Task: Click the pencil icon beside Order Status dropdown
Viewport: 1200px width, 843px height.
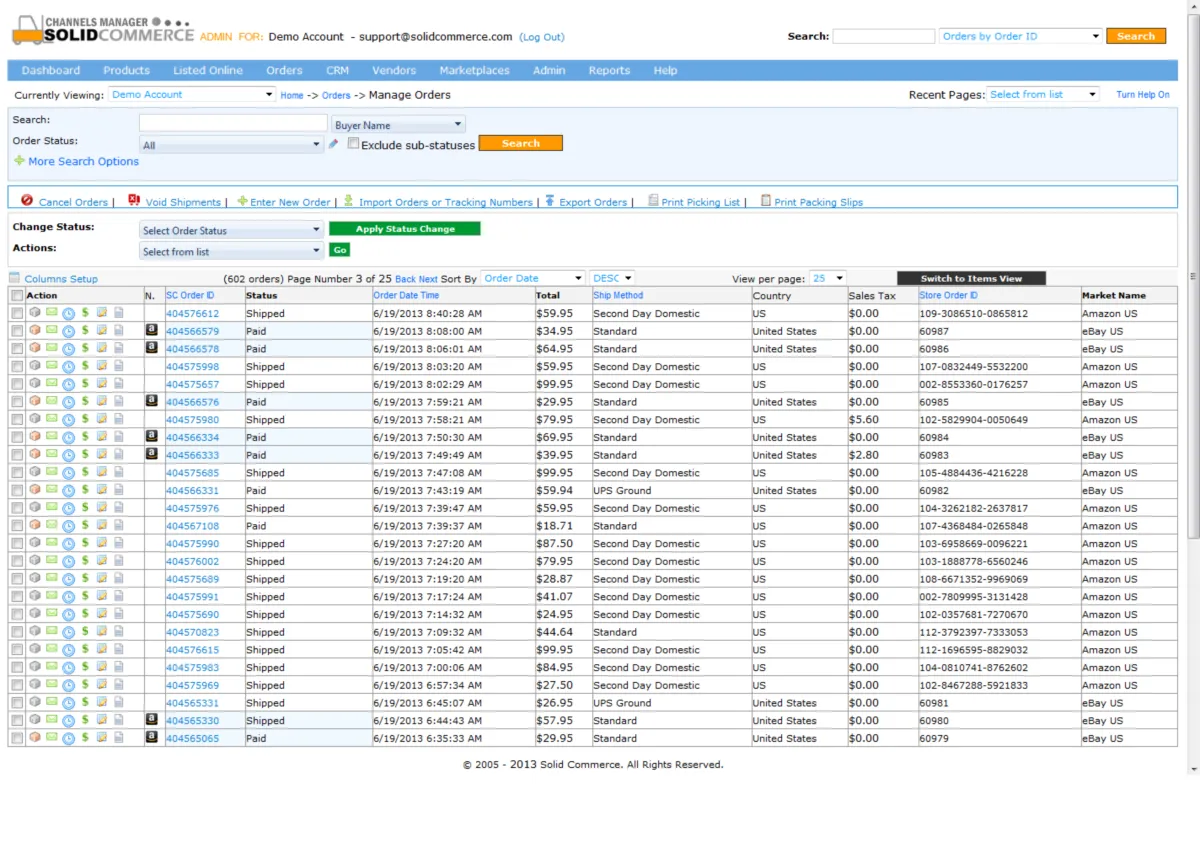Action: 334,144
